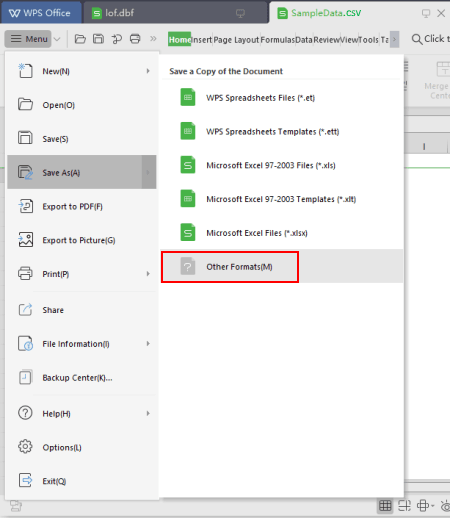Open Backup Center(K)
Image resolution: width=450 pixels, height=518 pixels.
(x=82, y=377)
